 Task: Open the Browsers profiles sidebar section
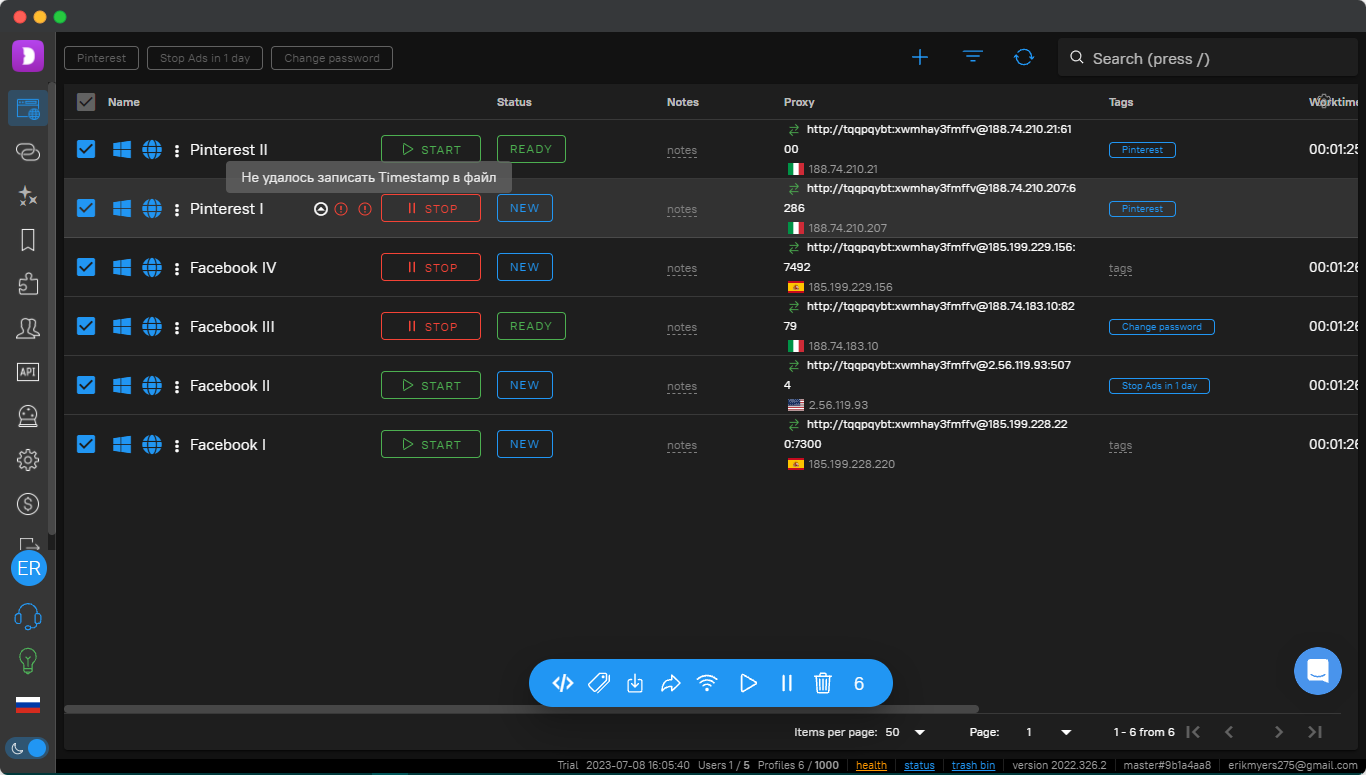click(x=28, y=108)
